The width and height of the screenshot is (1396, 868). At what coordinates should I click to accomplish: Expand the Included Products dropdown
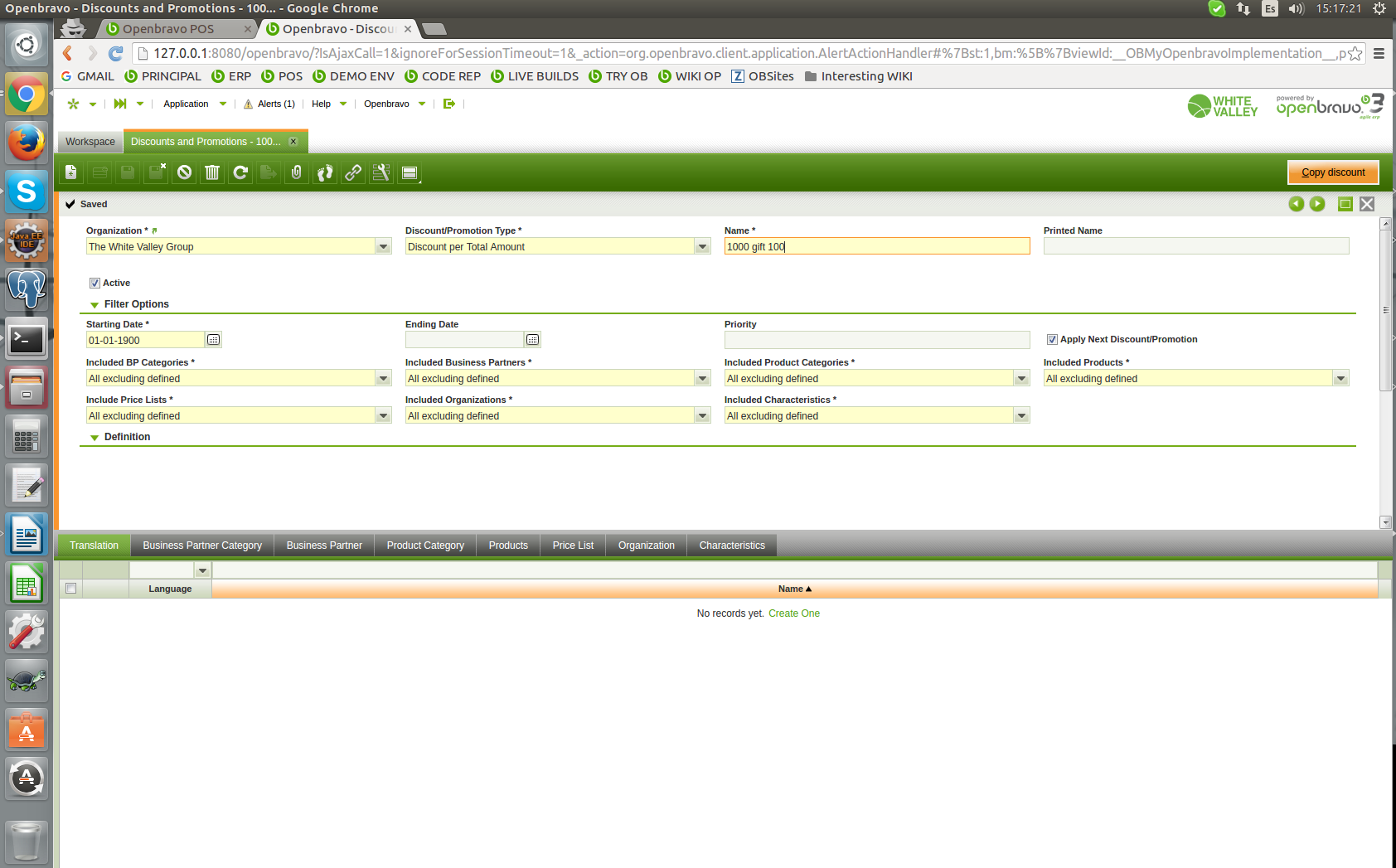point(1340,379)
